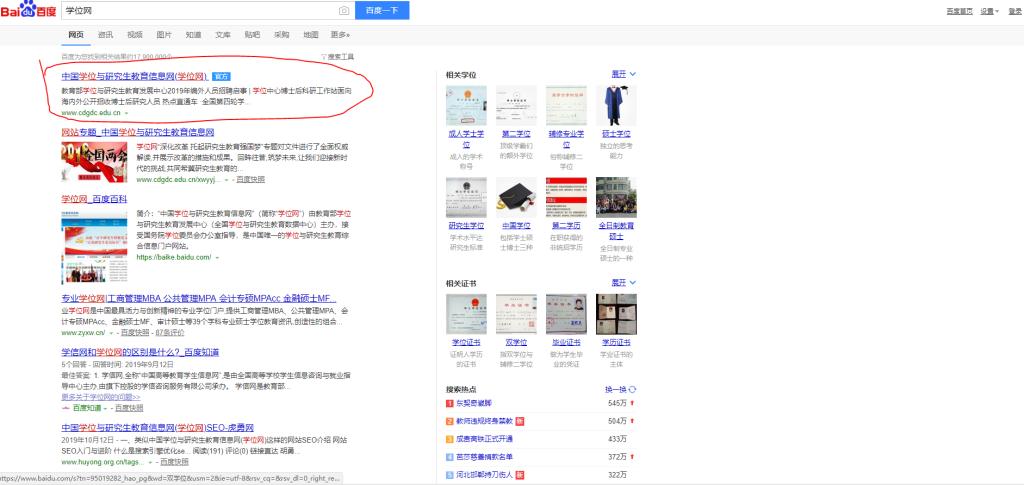
Task: Open the 搜索工具 filter tools
Action: click(337, 56)
